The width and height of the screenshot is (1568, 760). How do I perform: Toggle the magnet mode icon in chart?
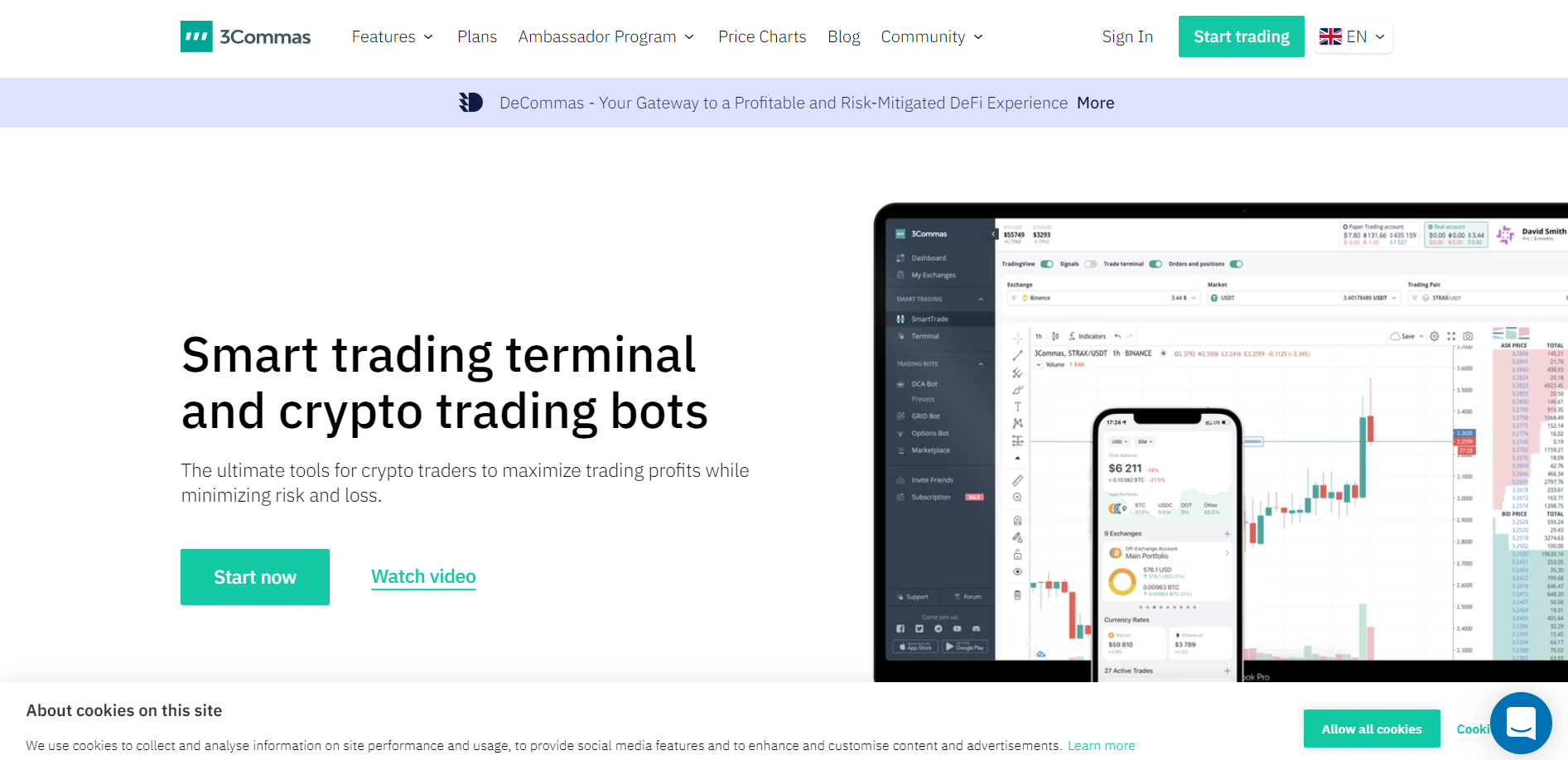(x=1017, y=521)
